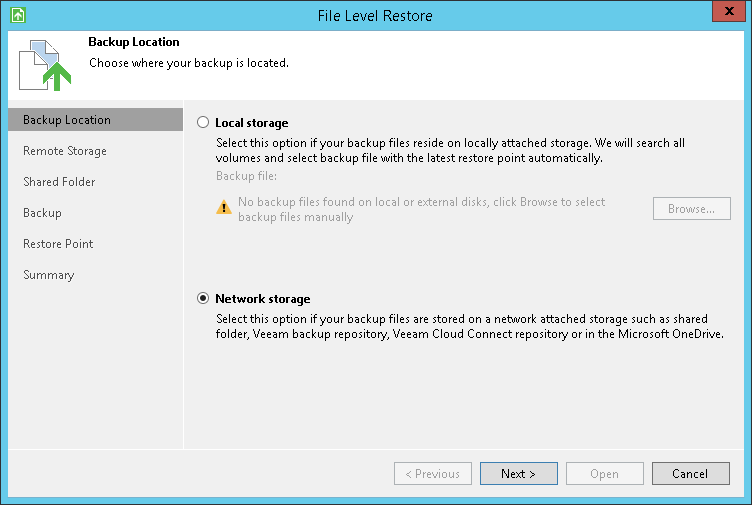Image resolution: width=752 pixels, height=505 pixels.
Task: Click the no backup files found message
Action: tap(421, 209)
